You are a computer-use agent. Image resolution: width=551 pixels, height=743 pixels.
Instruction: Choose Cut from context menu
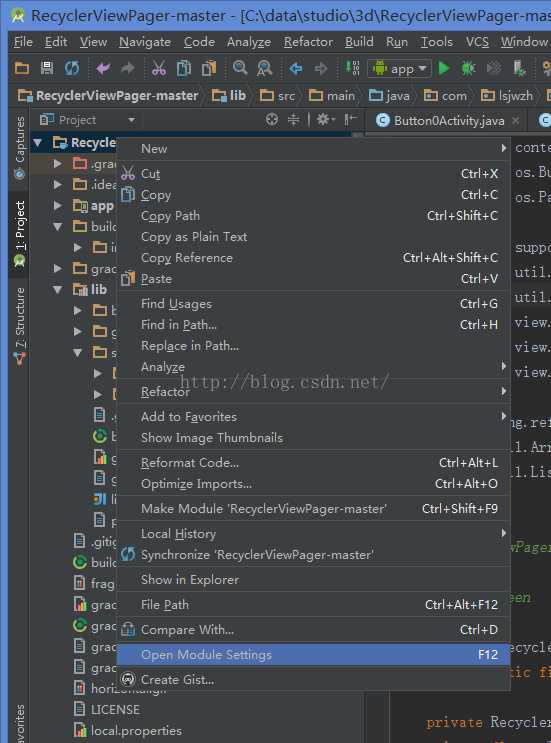click(x=313, y=174)
